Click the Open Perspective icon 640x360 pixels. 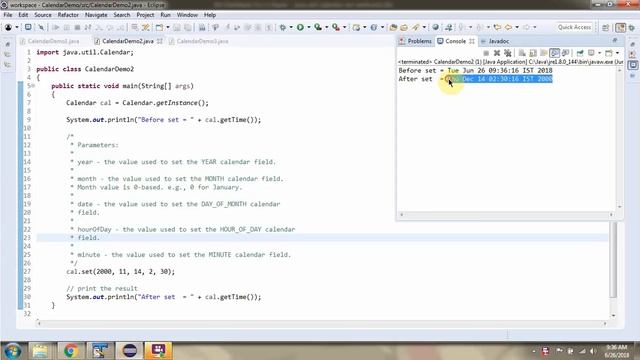coord(606,27)
